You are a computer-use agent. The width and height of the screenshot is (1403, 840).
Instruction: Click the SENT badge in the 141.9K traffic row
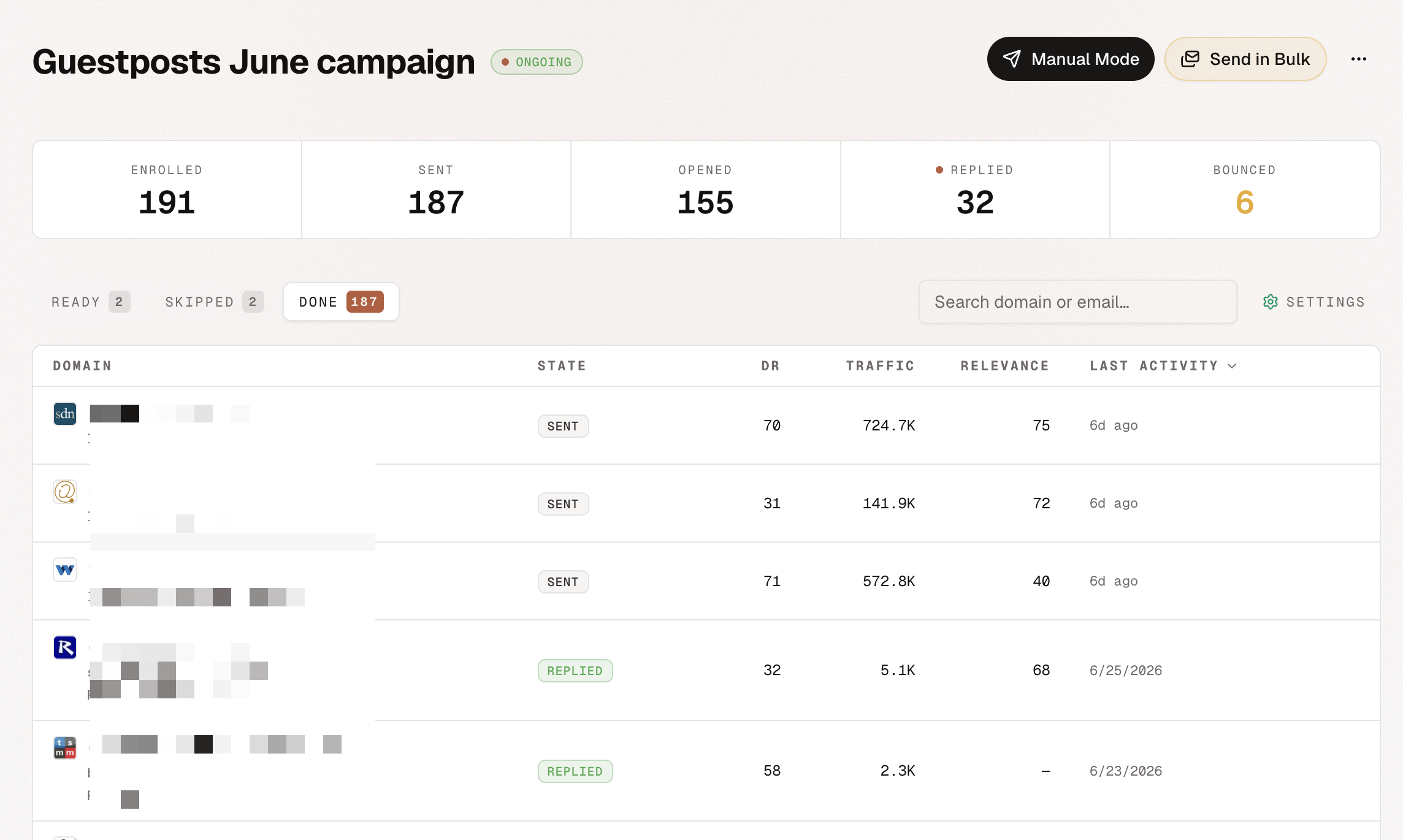coord(563,504)
